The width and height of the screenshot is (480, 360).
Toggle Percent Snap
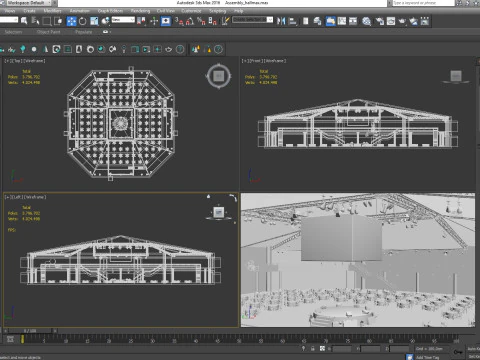point(201,21)
